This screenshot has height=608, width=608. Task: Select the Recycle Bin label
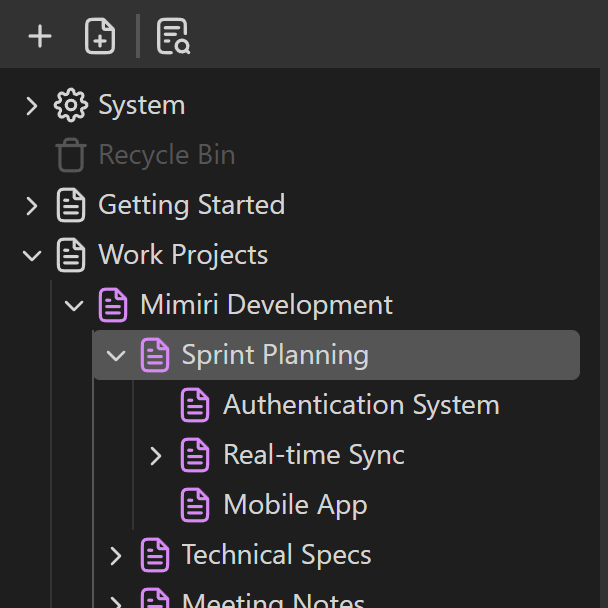pos(167,155)
